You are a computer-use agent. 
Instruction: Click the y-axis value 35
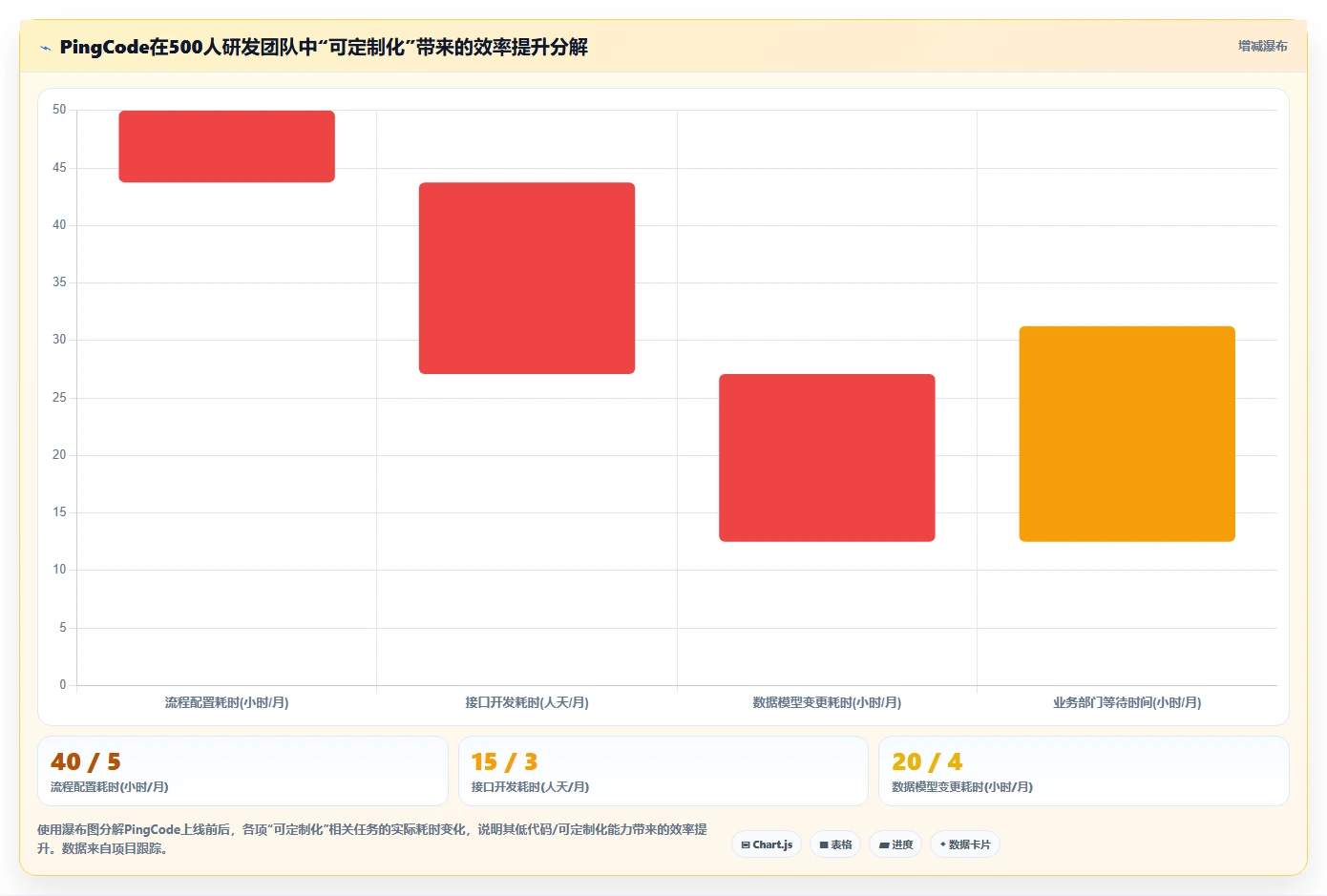(59, 282)
